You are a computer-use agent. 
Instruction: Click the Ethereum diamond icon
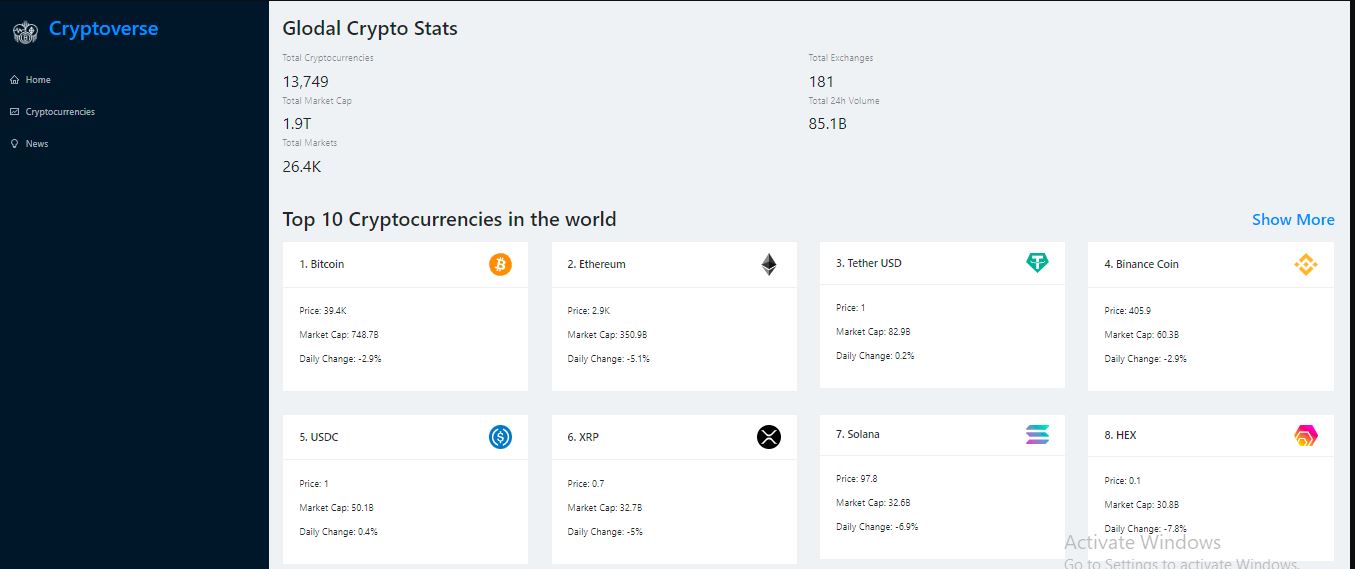tap(768, 264)
